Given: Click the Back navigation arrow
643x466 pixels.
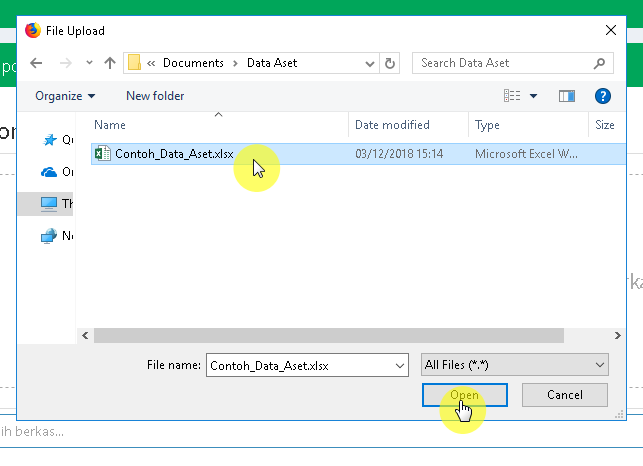Looking at the screenshot, I should point(36,63).
